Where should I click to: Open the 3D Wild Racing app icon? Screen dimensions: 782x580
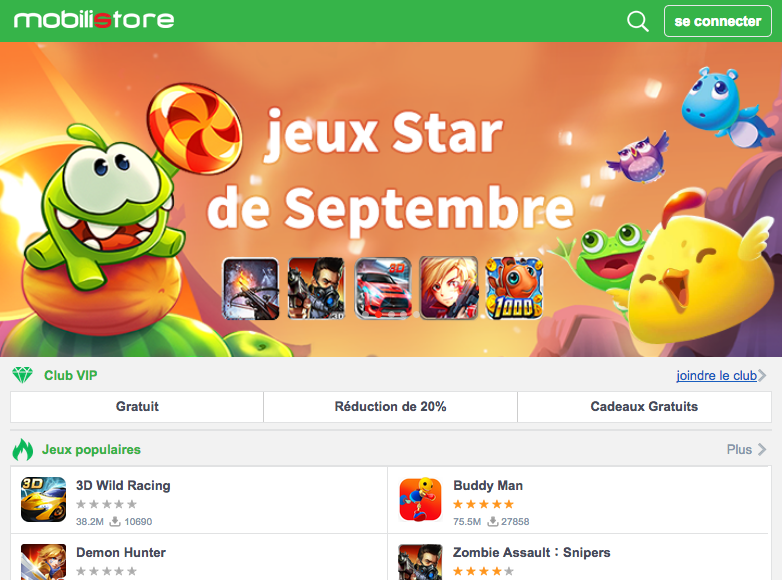click(43, 499)
